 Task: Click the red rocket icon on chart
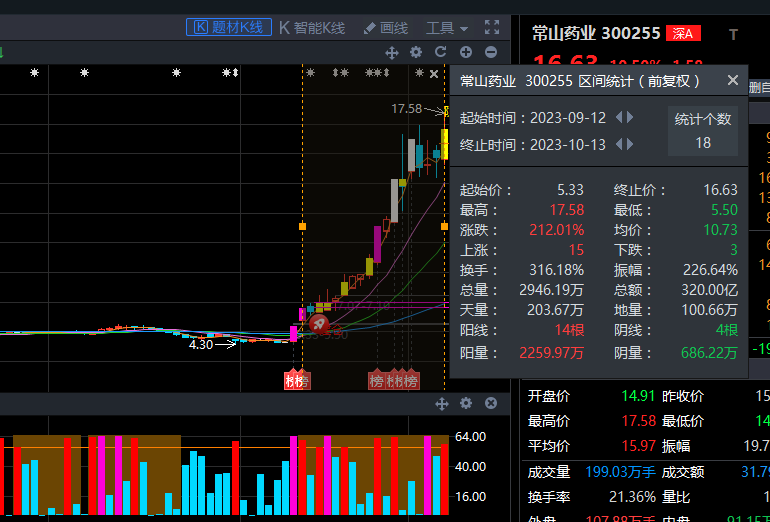pyautogui.click(x=319, y=324)
